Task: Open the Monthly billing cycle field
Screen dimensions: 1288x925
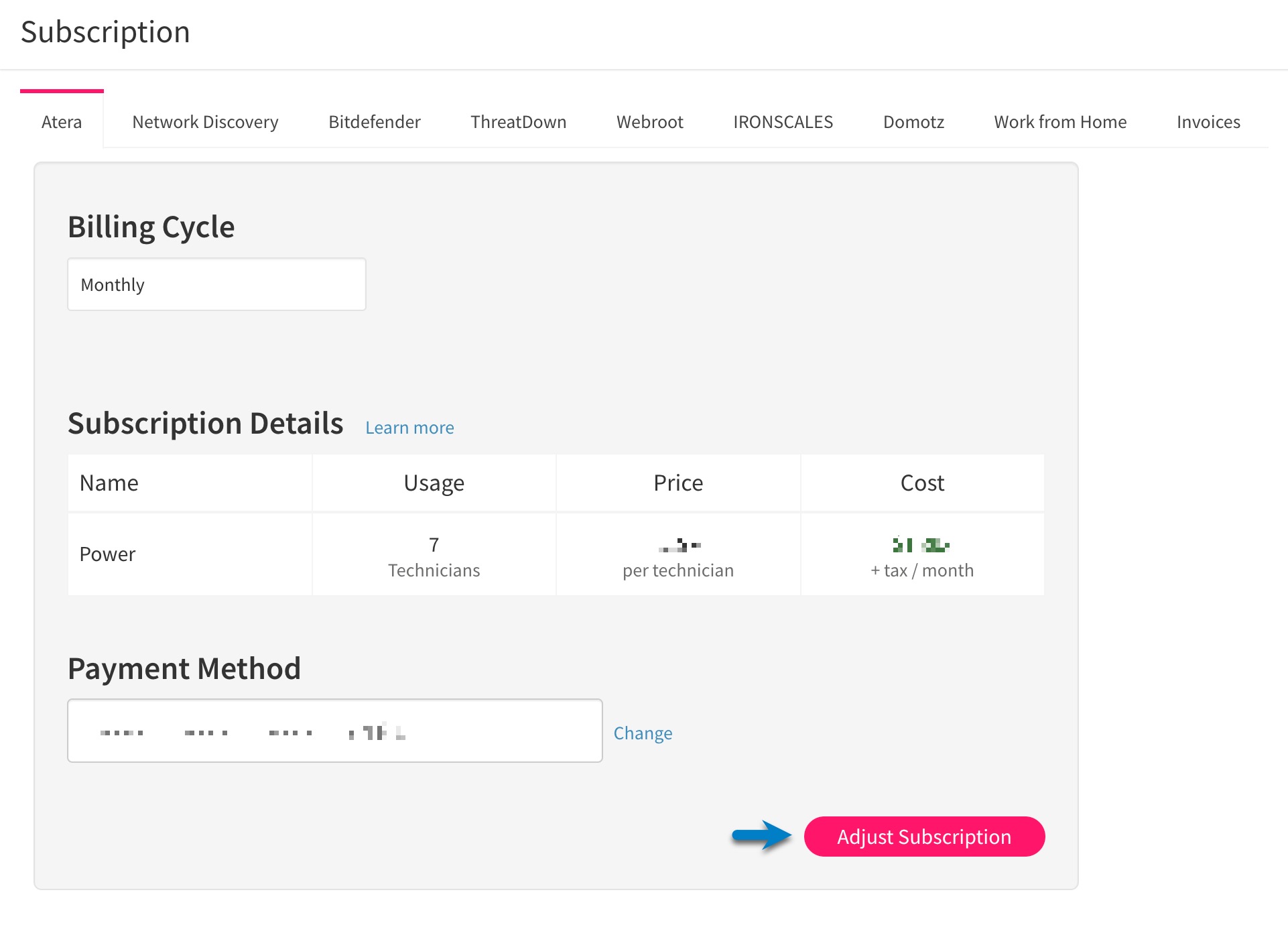Action: [216, 284]
